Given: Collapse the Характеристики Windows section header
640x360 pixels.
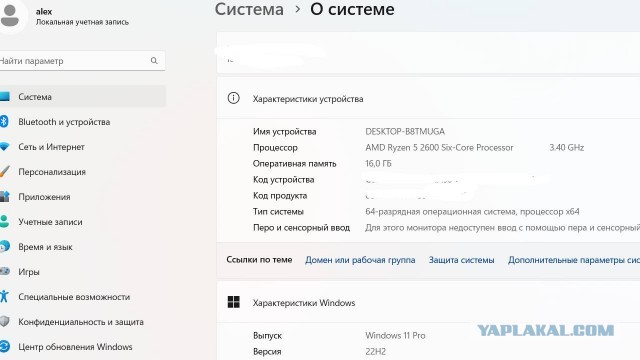Looking at the screenshot, I should click(428, 302).
